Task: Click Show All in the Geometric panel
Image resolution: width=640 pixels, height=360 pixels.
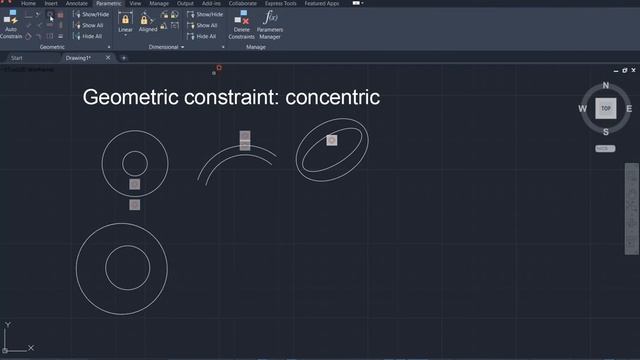Action: click(x=88, y=25)
